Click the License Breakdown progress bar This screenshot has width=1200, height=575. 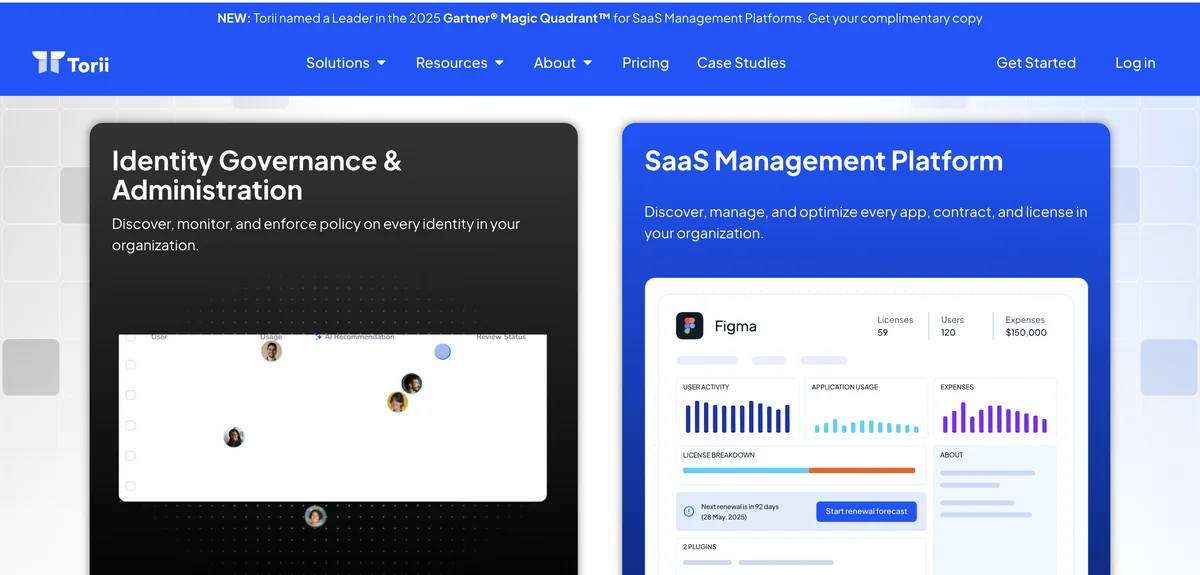[x=798, y=470]
